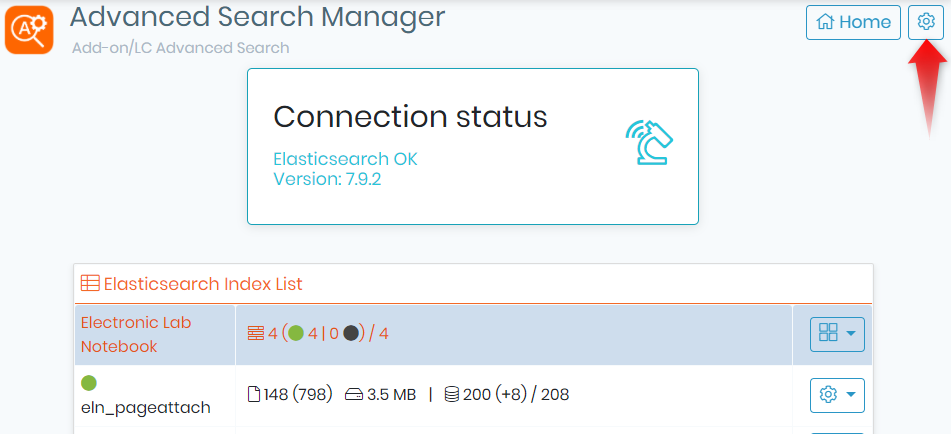Click the Elasticsearch OK status text
This screenshot has height=434, width=951.
click(345, 159)
